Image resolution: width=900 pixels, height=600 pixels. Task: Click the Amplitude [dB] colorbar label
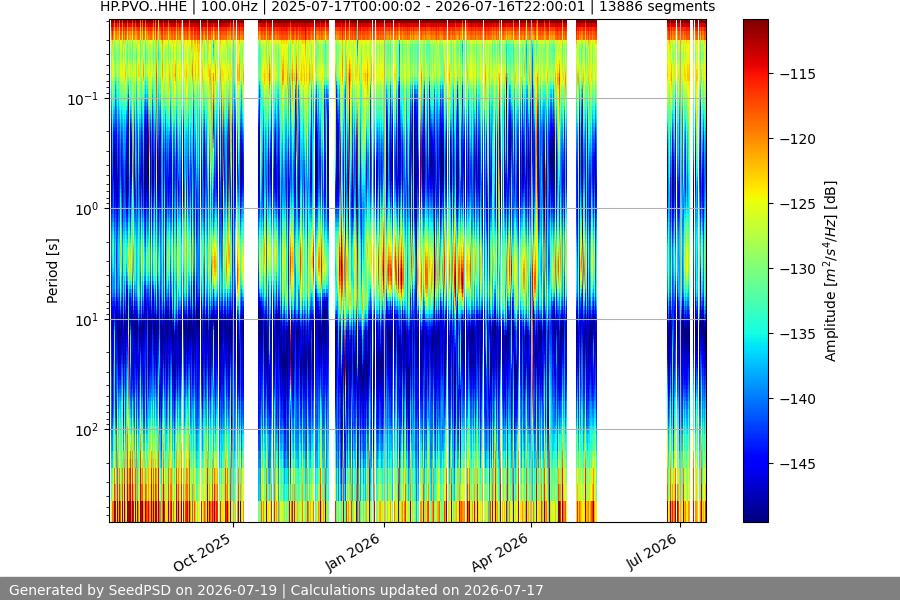[831, 271]
